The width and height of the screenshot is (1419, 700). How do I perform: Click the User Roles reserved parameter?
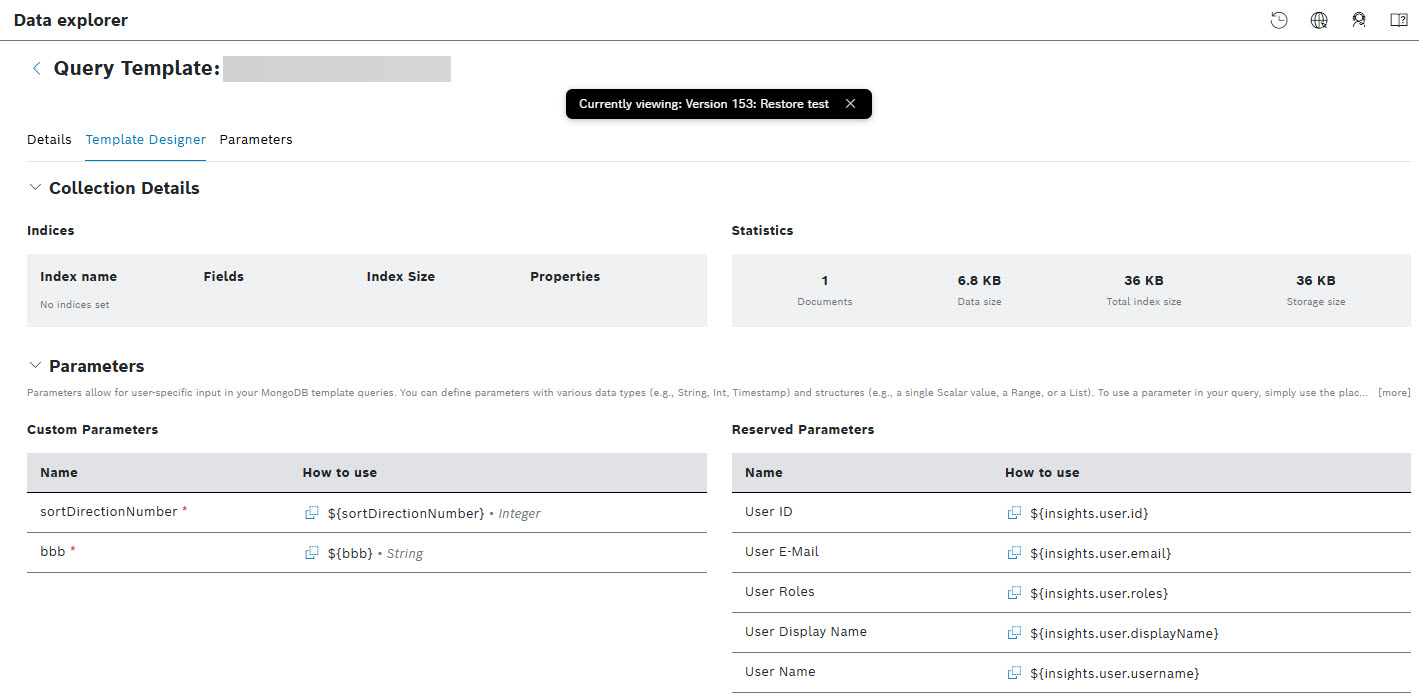[780, 591]
